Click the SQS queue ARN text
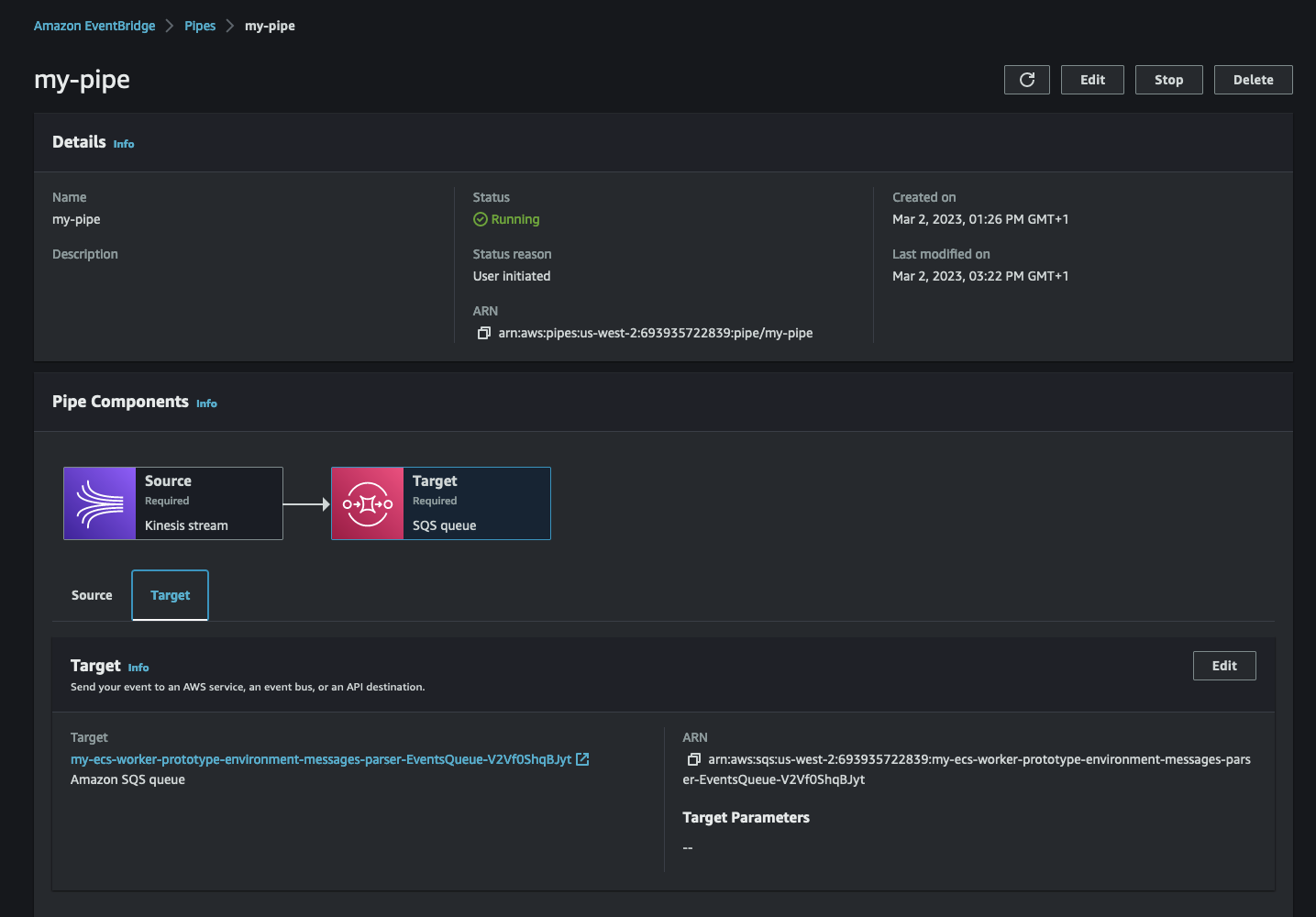Image resolution: width=1316 pixels, height=917 pixels. click(967, 769)
